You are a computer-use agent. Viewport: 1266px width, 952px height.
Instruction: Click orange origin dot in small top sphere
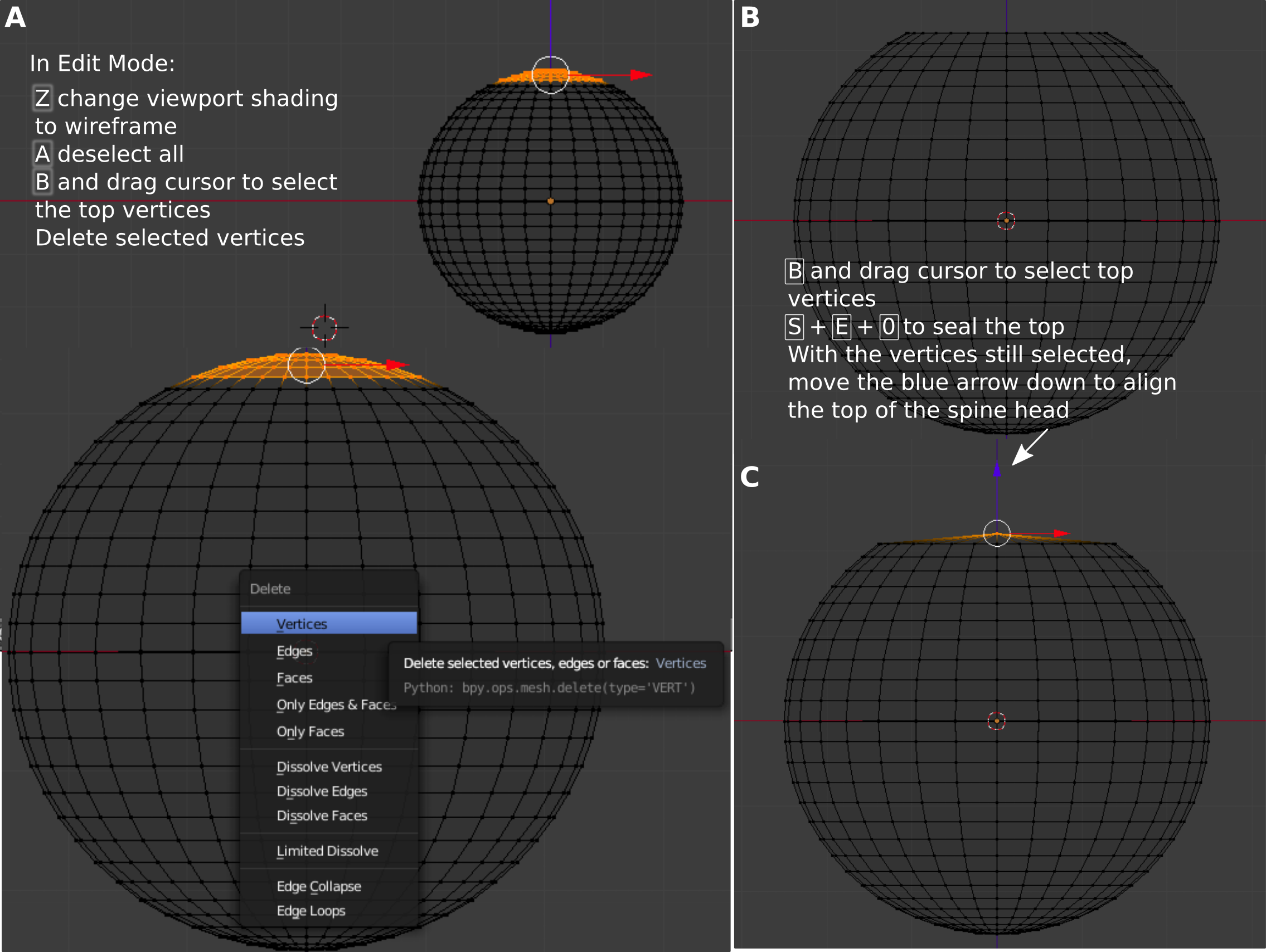pos(551,201)
